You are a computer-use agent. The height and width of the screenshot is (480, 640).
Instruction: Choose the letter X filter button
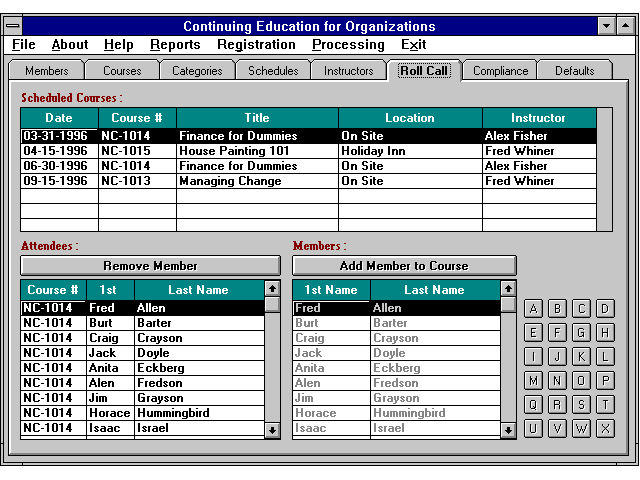[x=606, y=428]
